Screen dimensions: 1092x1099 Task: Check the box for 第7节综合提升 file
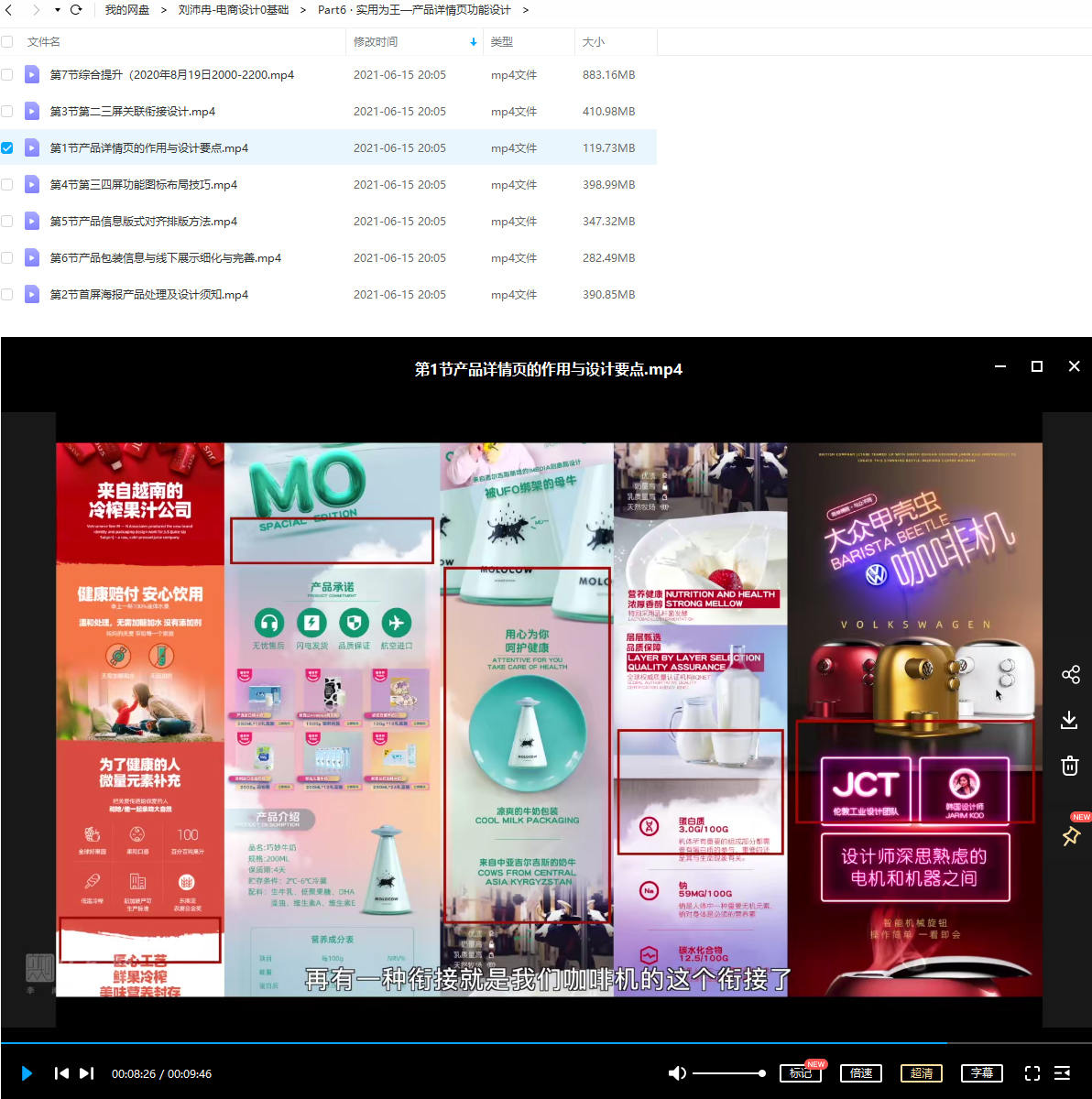(7, 74)
